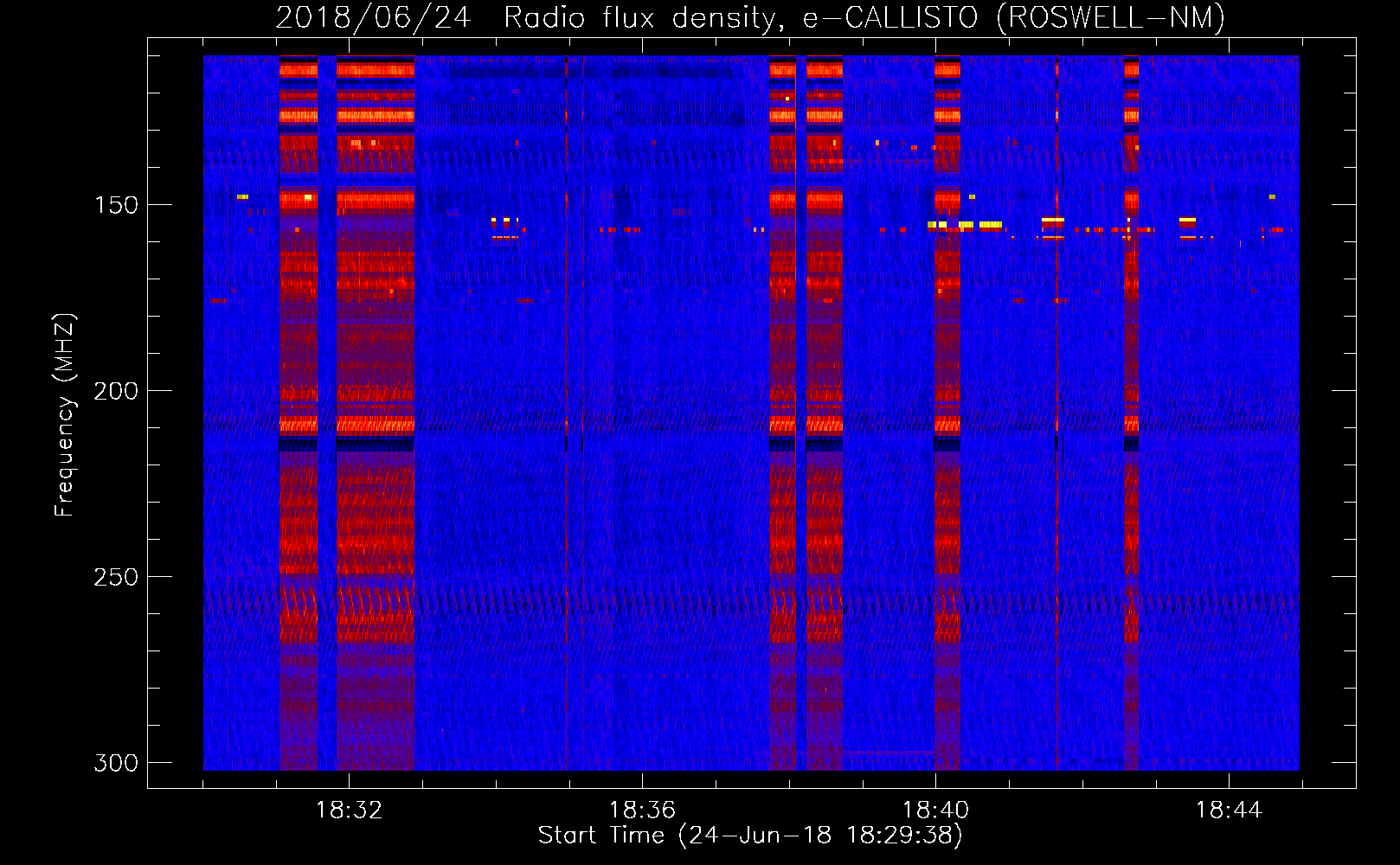Click the 18:32 time tick label
This screenshot has height=865, width=1400.
[x=349, y=811]
